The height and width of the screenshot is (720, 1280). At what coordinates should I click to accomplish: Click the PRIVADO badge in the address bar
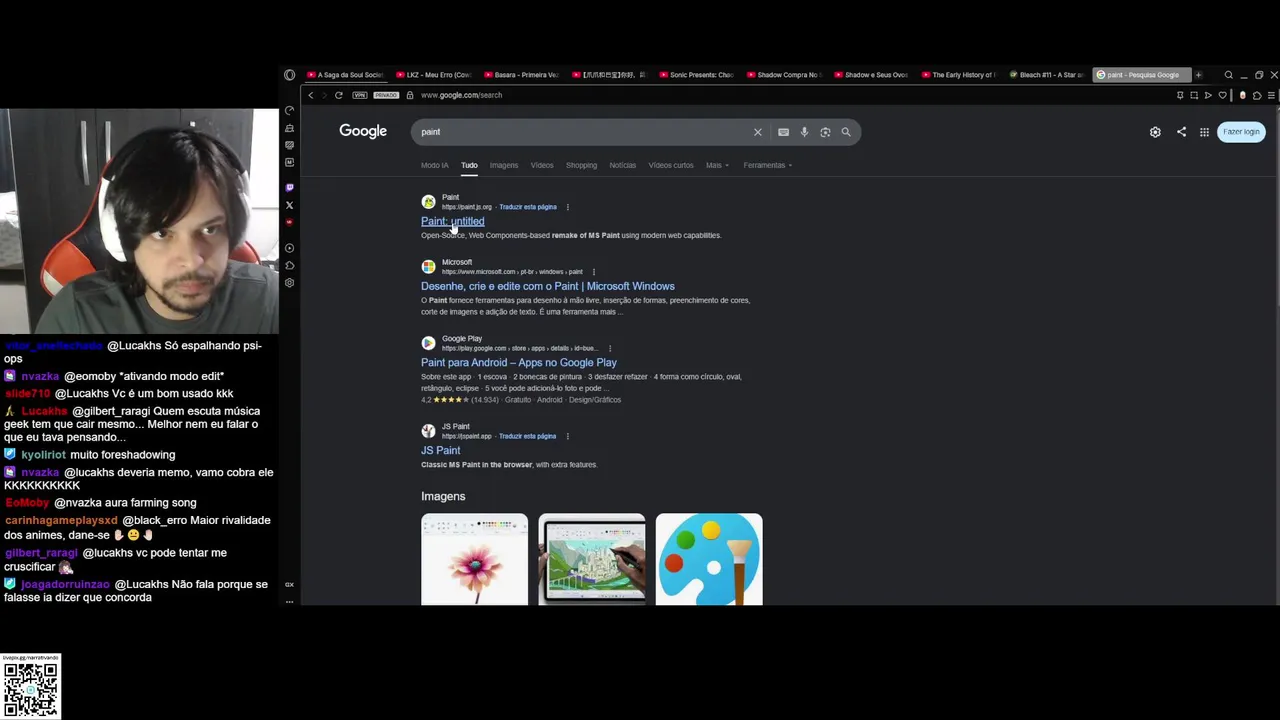386,95
